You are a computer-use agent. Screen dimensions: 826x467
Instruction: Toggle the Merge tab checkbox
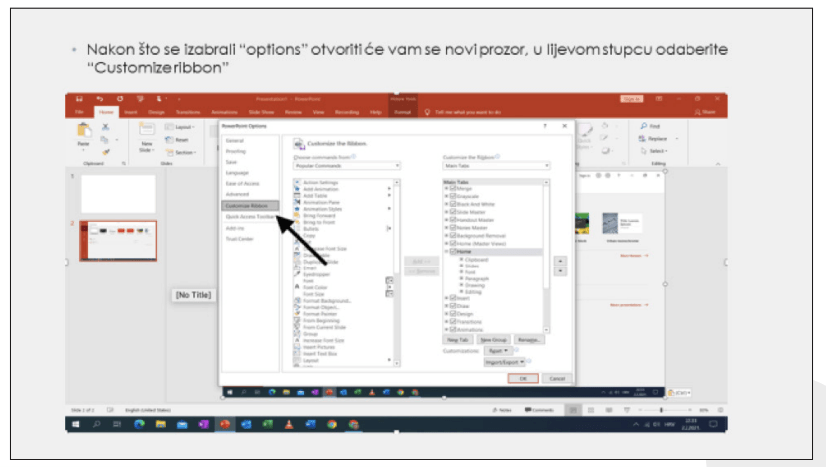pyautogui.click(x=452, y=187)
